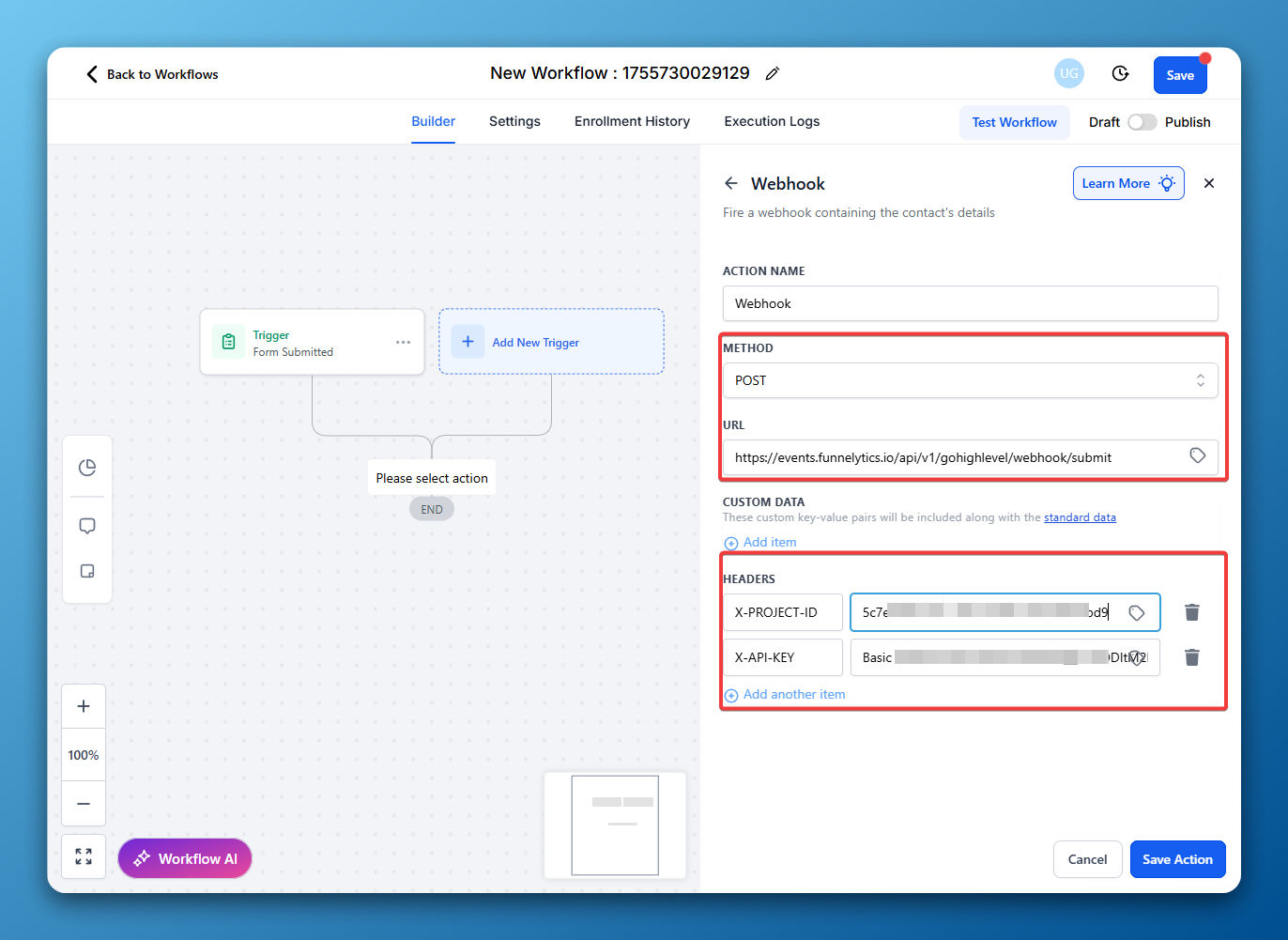Fit canvas to screen expand icon

(84, 856)
